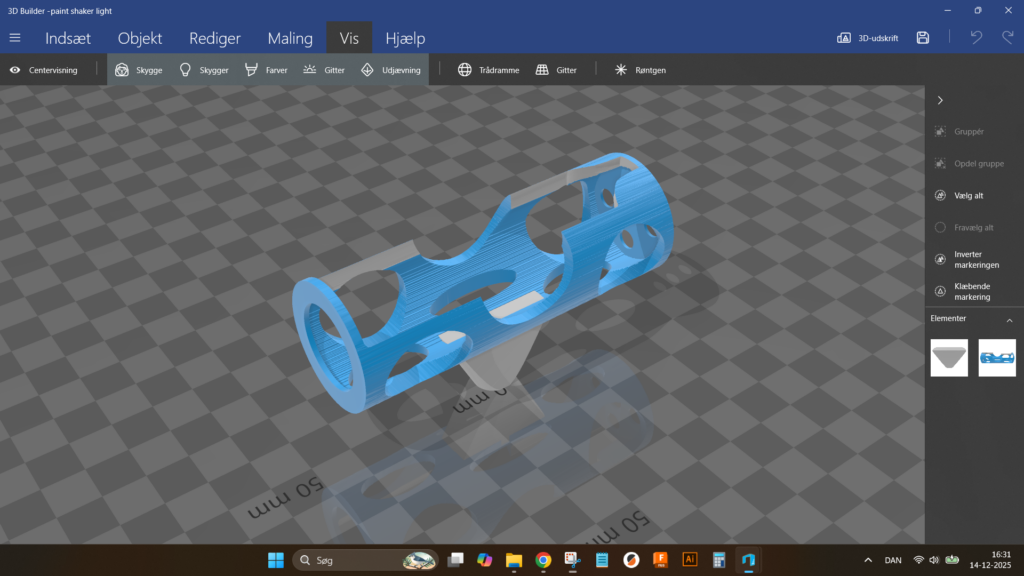This screenshot has width=1024, height=576.
Task: Click the save disk icon
Action: pyautogui.click(x=923, y=38)
